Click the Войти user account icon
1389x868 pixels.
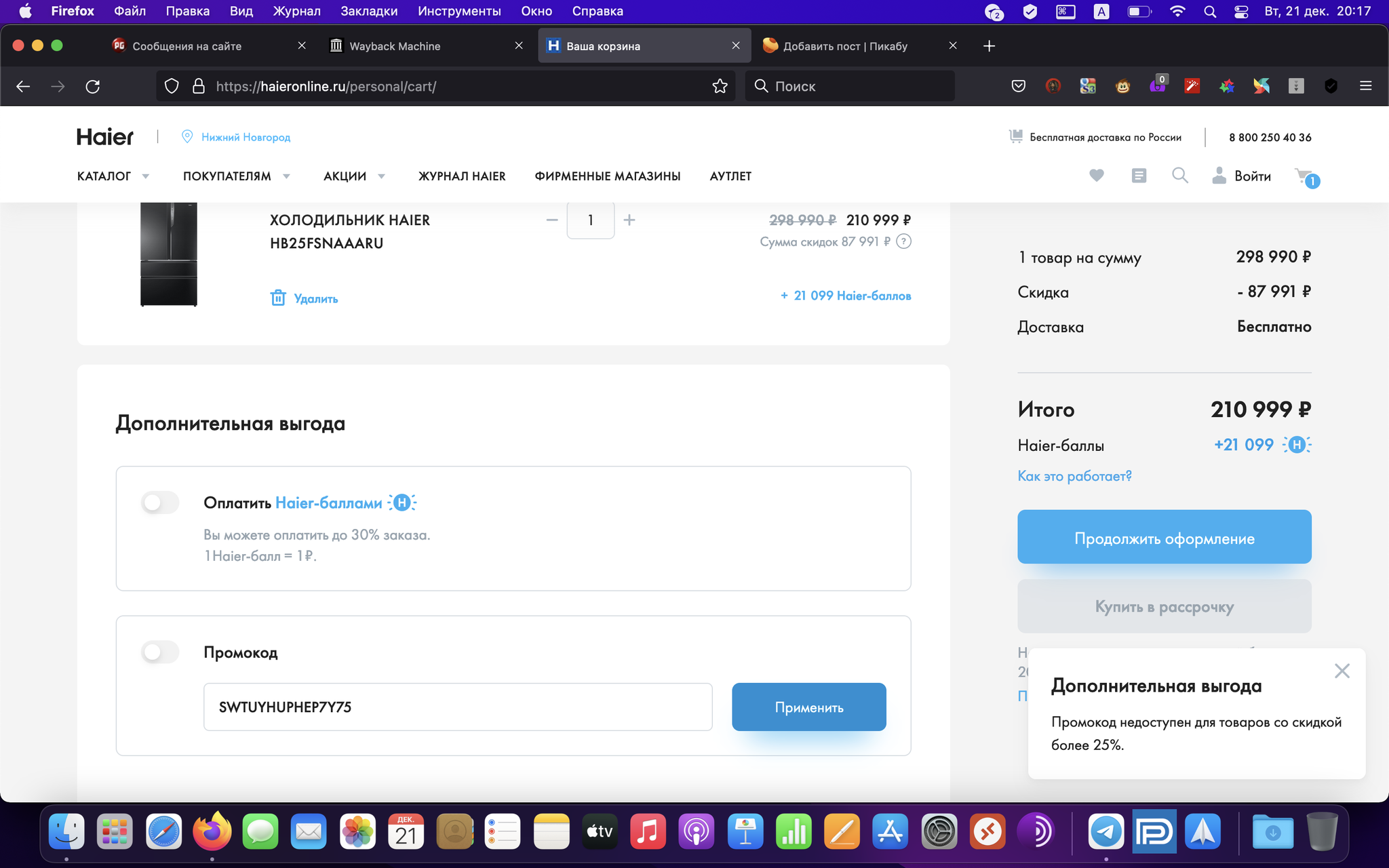click(1219, 176)
